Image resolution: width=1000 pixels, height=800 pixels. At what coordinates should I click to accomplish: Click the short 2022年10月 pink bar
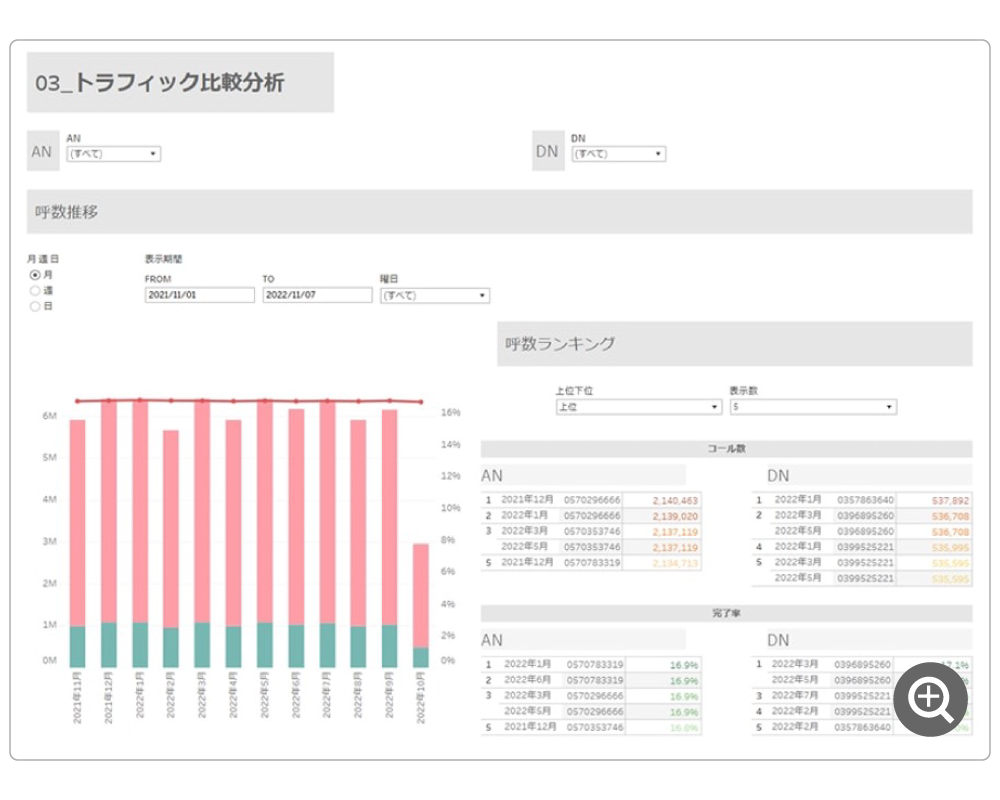(421, 595)
